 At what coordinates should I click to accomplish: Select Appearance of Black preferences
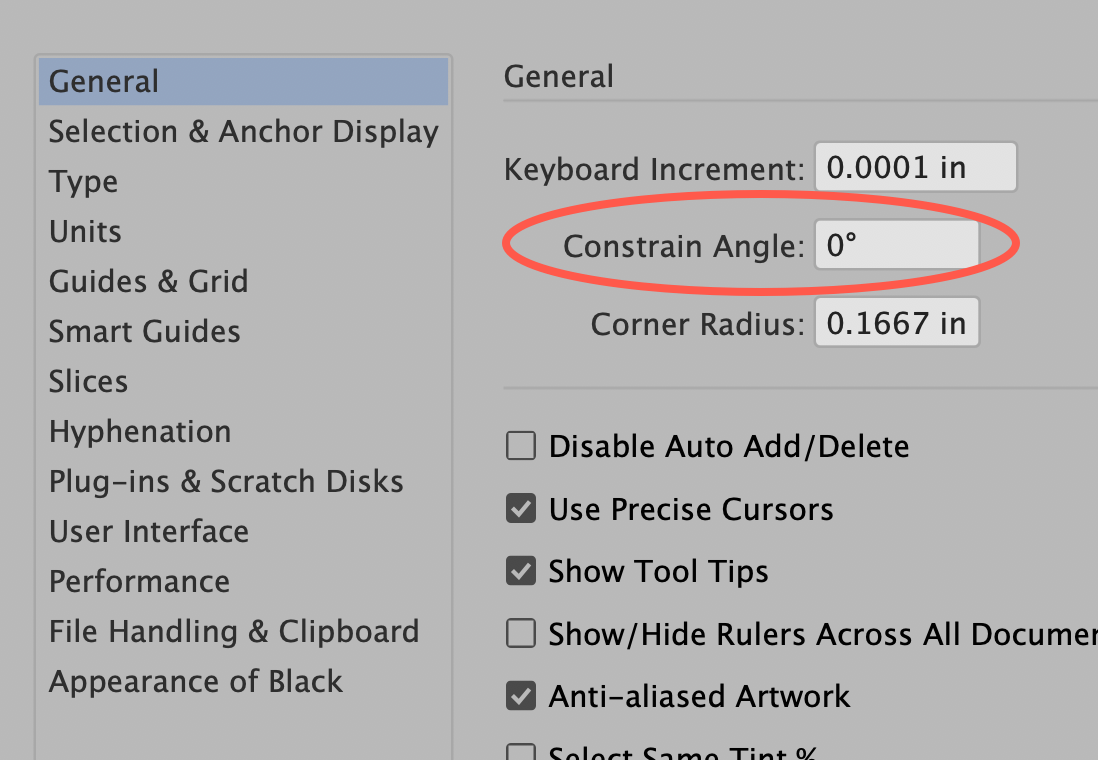pyautogui.click(x=195, y=681)
